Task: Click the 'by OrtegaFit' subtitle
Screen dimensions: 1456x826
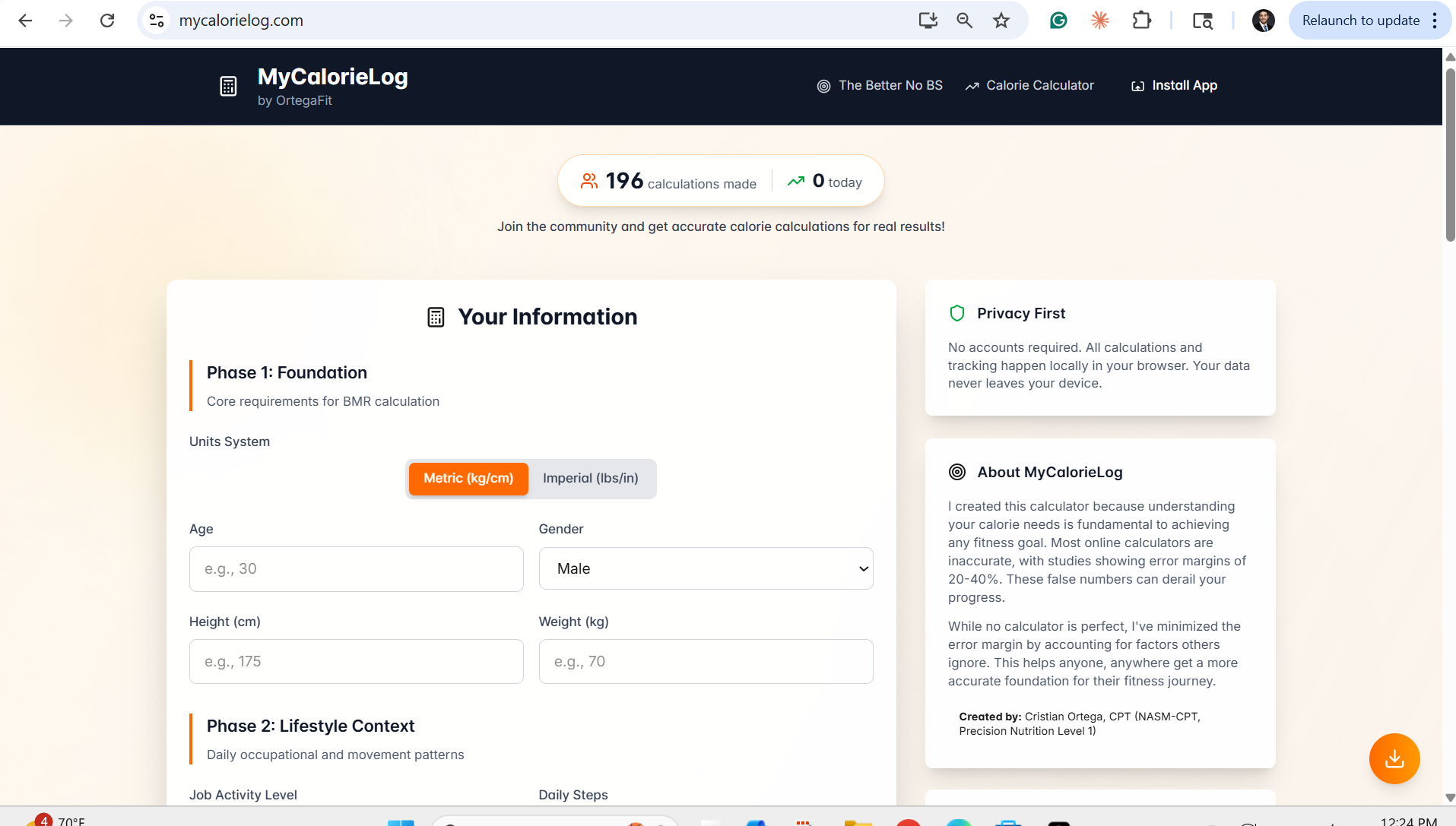Action: coord(295,100)
